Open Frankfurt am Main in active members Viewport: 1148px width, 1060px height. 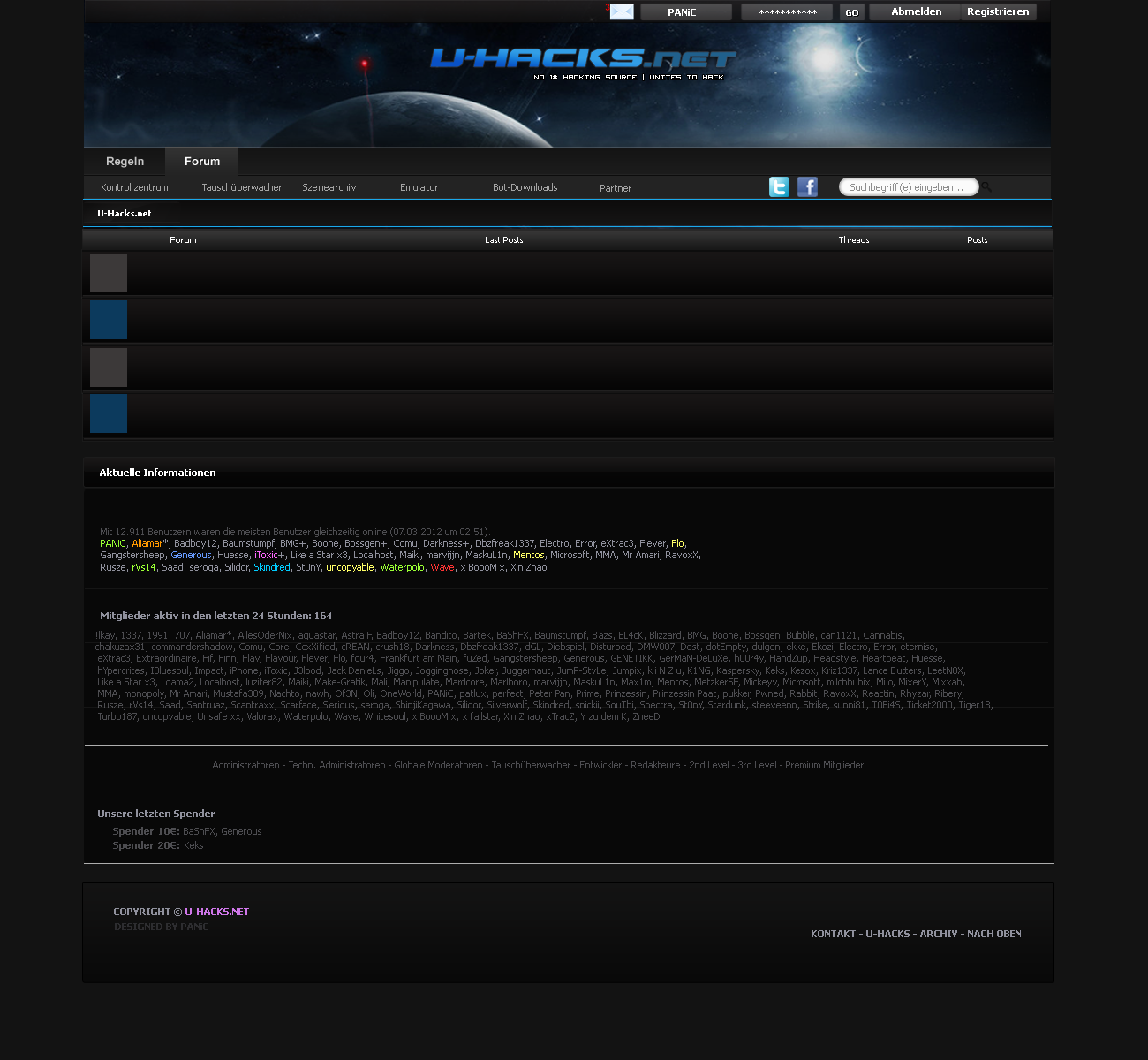click(x=419, y=658)
